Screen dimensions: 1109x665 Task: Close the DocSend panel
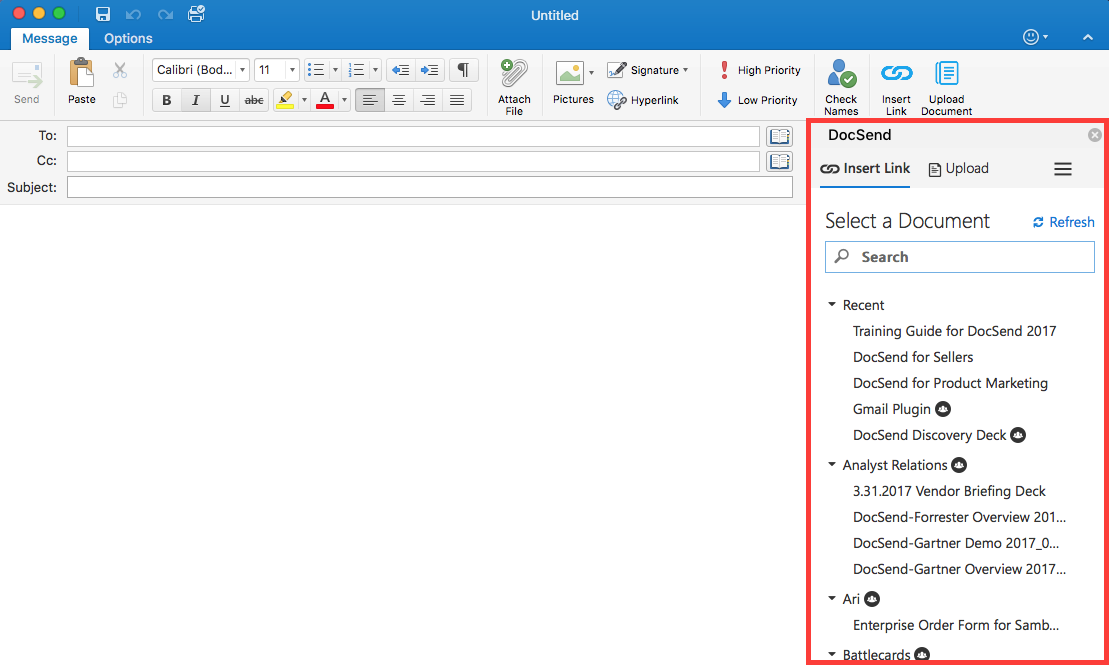coord(1094,135)
